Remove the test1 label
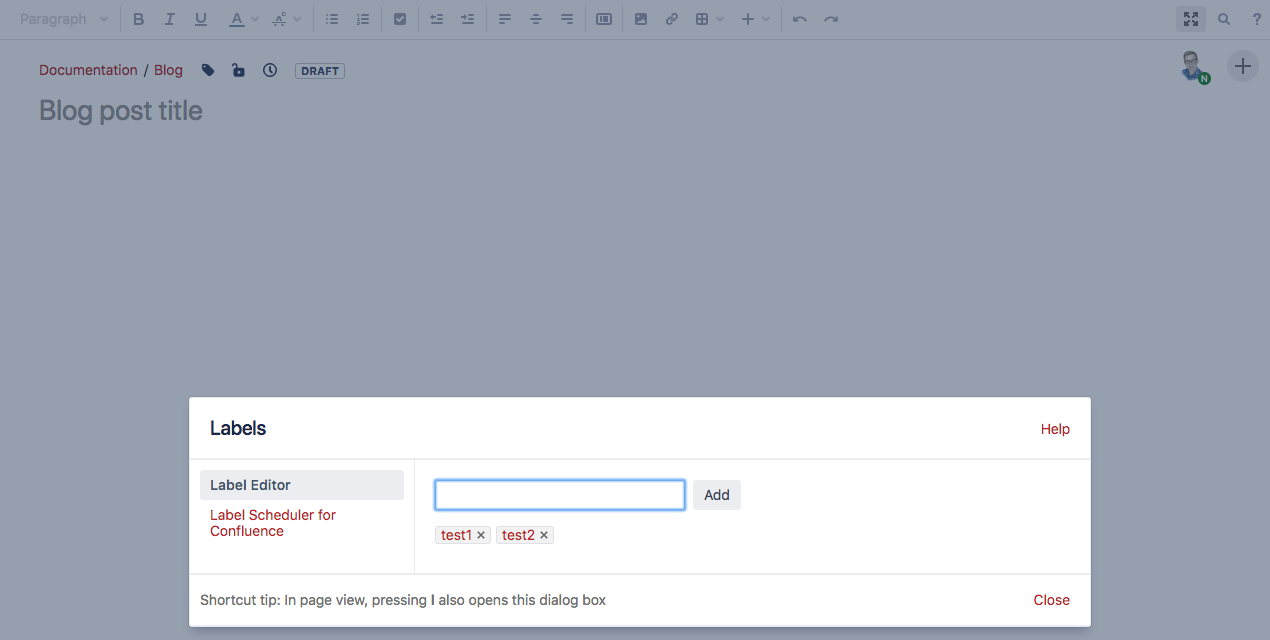Screen dimensions: 1270x640 coord(481,534)
